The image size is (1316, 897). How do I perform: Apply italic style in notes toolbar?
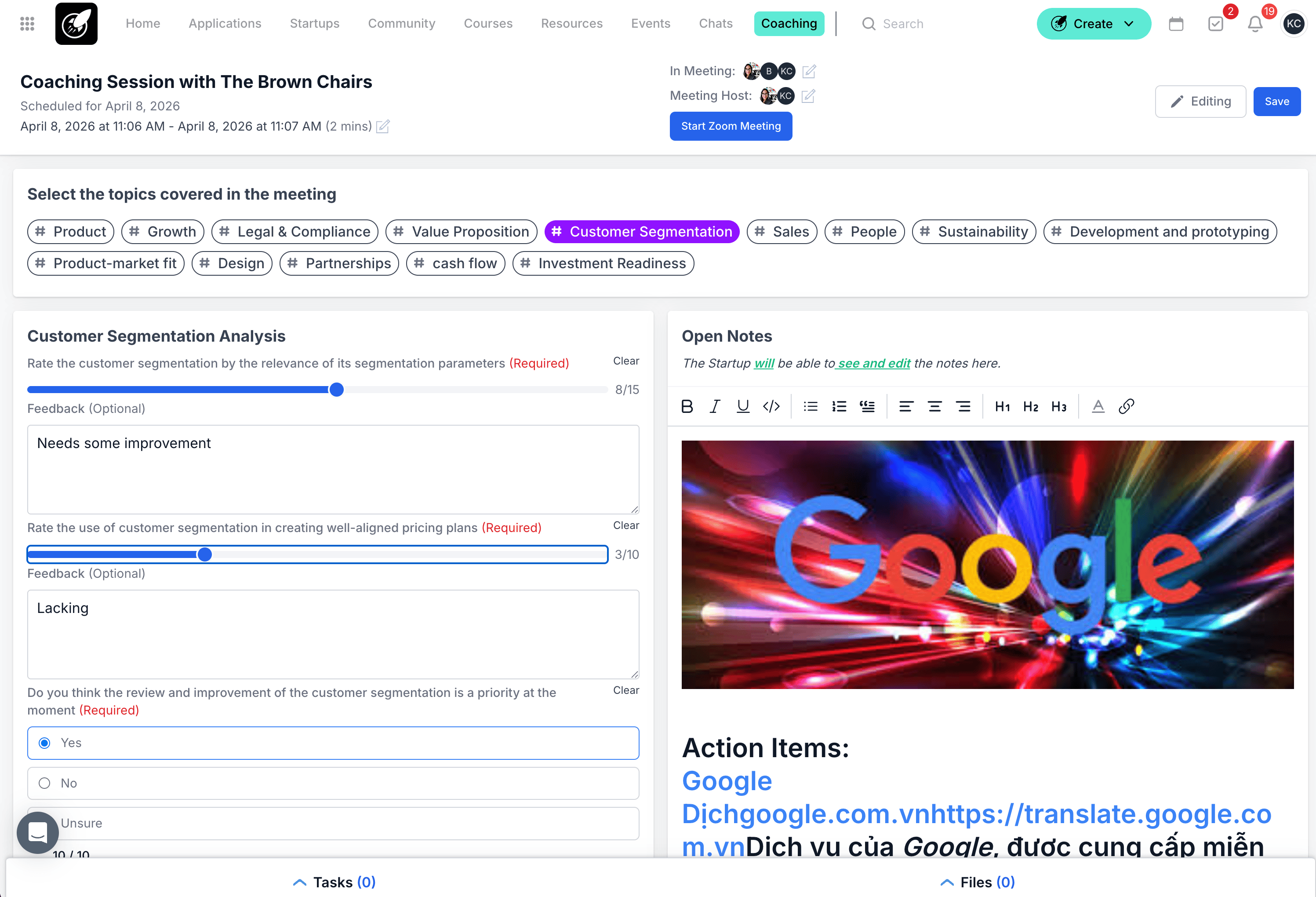(x=715, y=406)
